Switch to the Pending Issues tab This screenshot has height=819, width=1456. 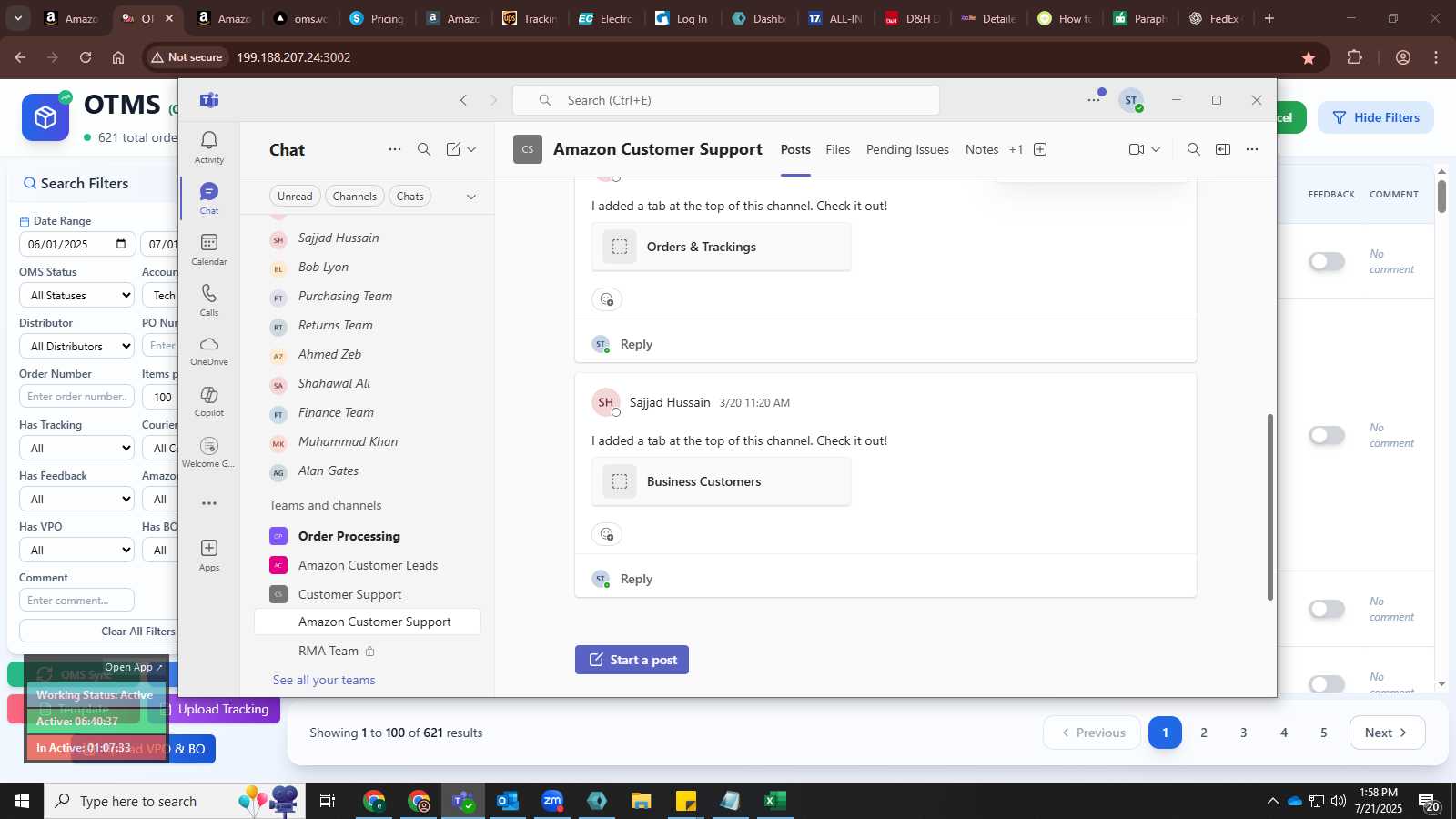pos(907,149)
